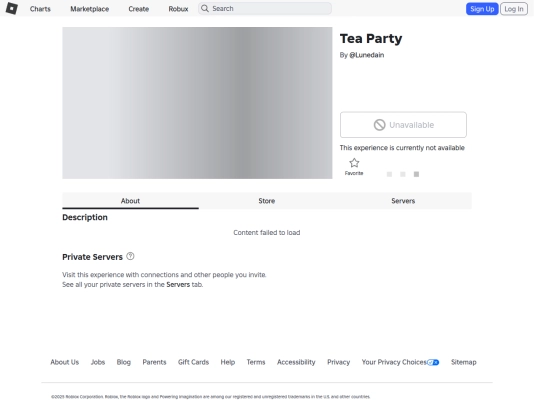Screen dimensions: 540x405
Task: Switch to the Store tab
Action: point(267,201)
